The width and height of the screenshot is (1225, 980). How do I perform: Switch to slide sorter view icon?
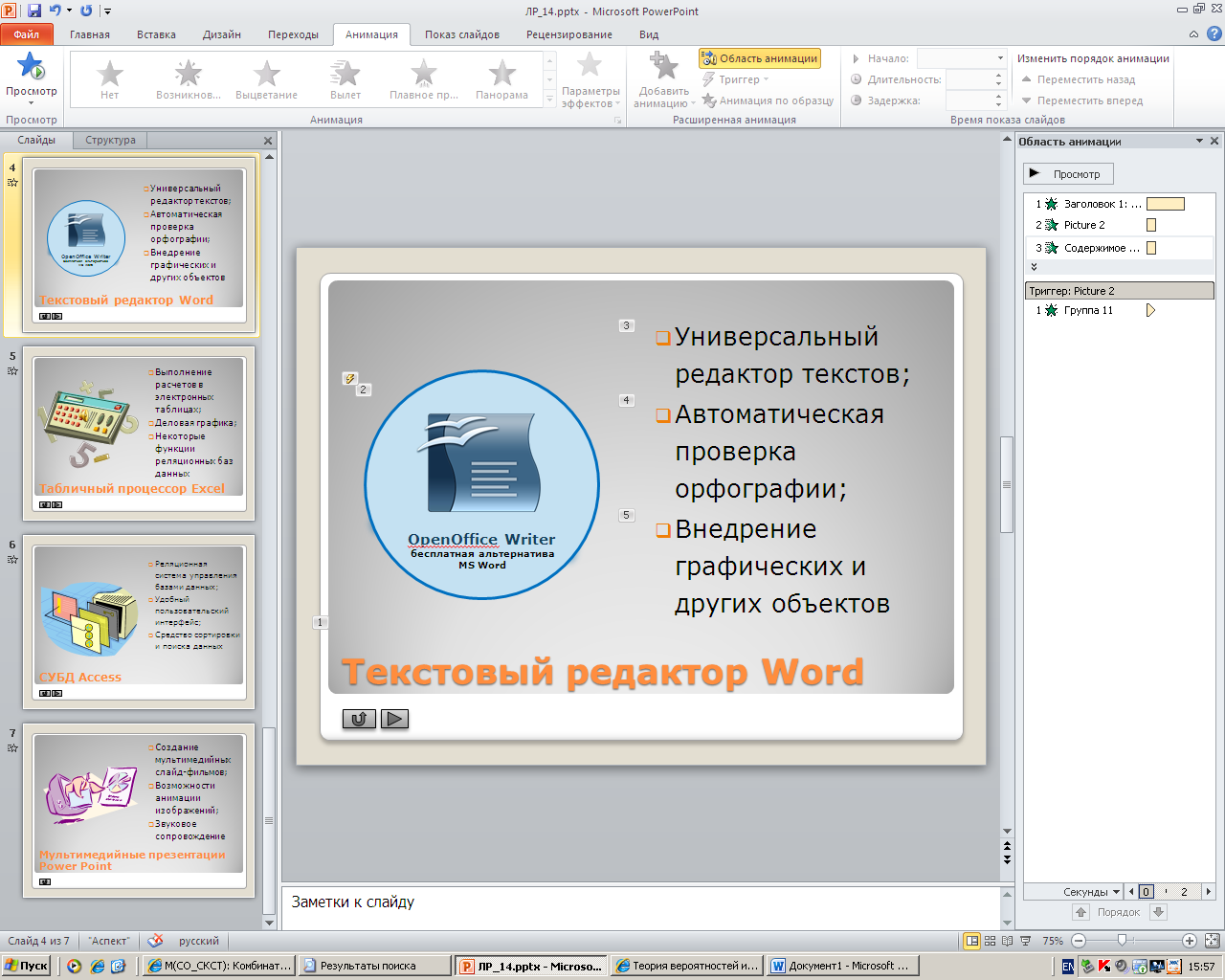click(x=990, y=941)
